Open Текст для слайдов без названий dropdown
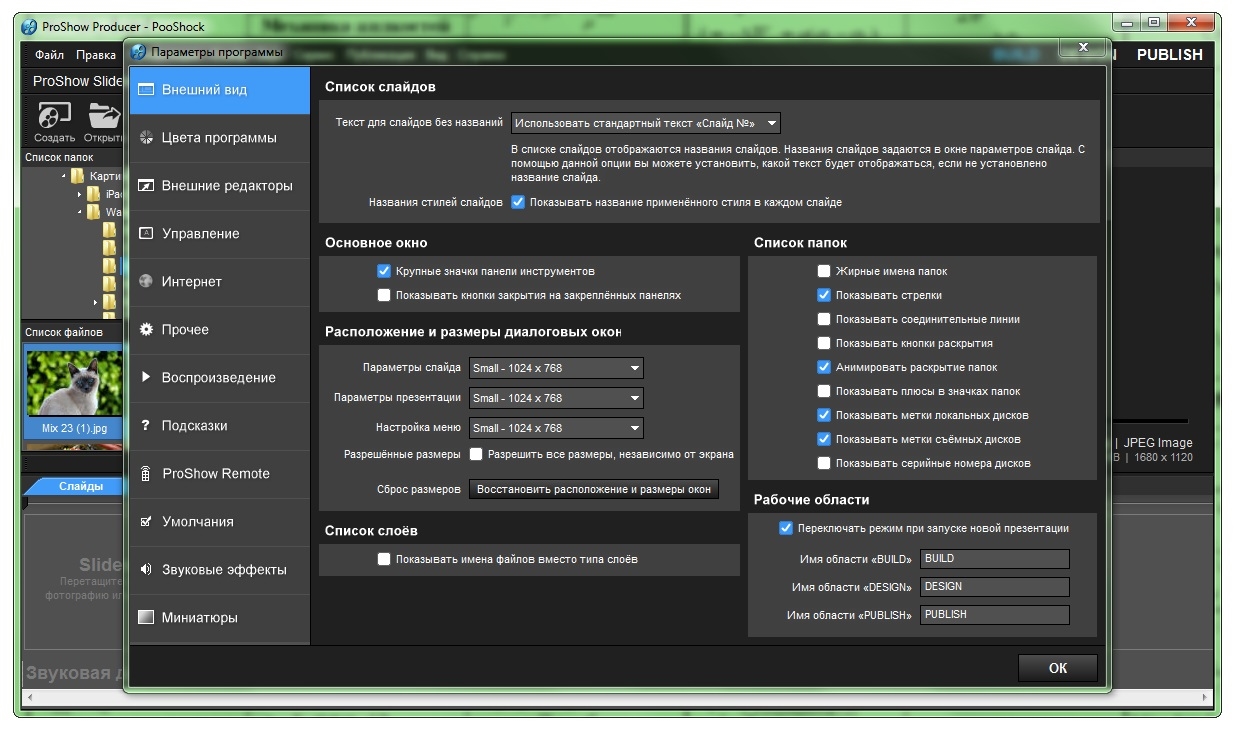 point(645,123)
